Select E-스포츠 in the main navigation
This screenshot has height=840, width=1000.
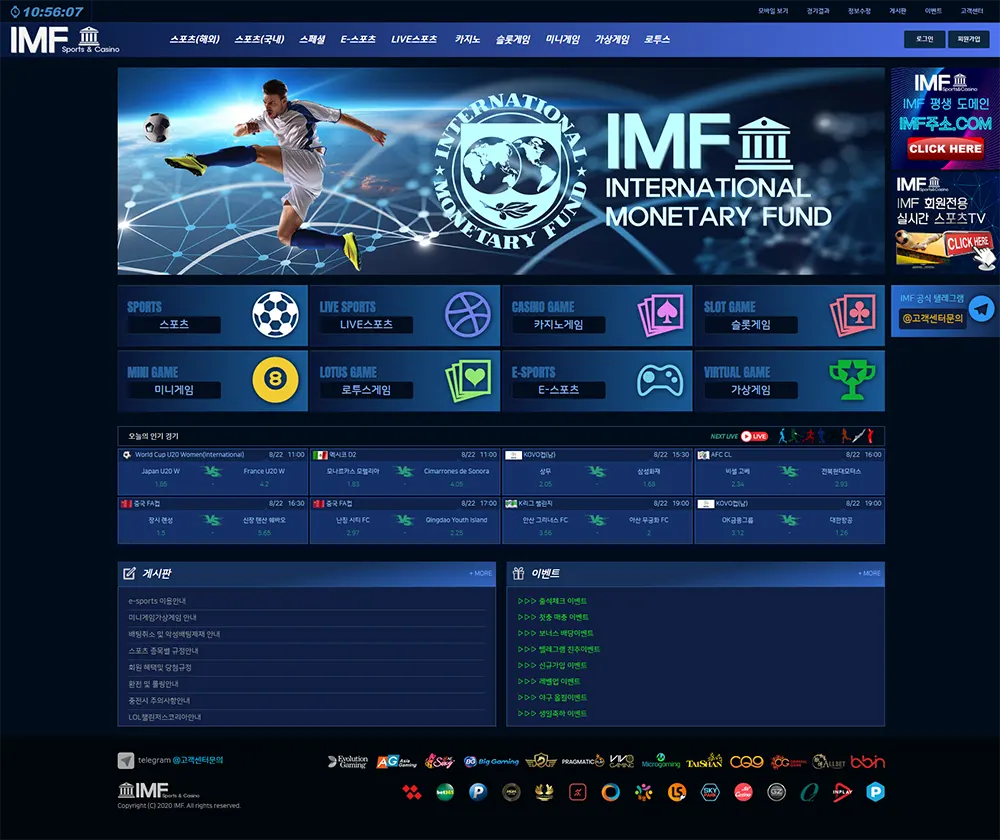pos(358,40)
